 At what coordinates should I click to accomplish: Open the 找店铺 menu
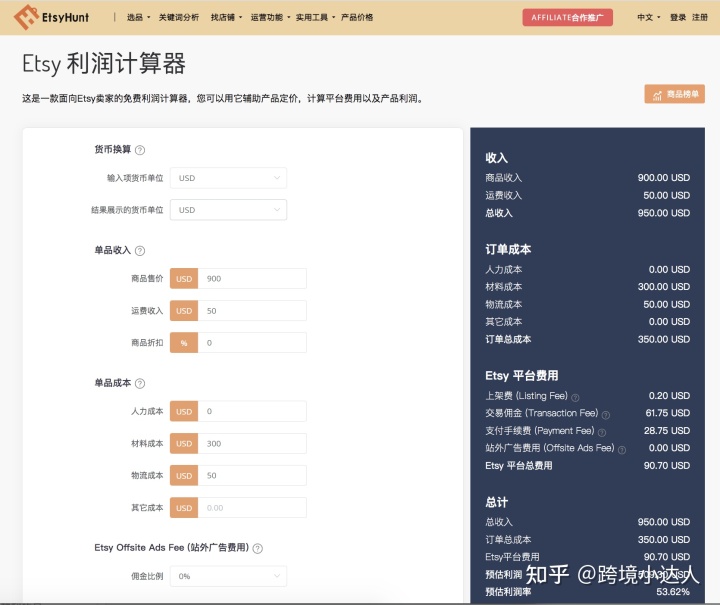pos(226,17)
